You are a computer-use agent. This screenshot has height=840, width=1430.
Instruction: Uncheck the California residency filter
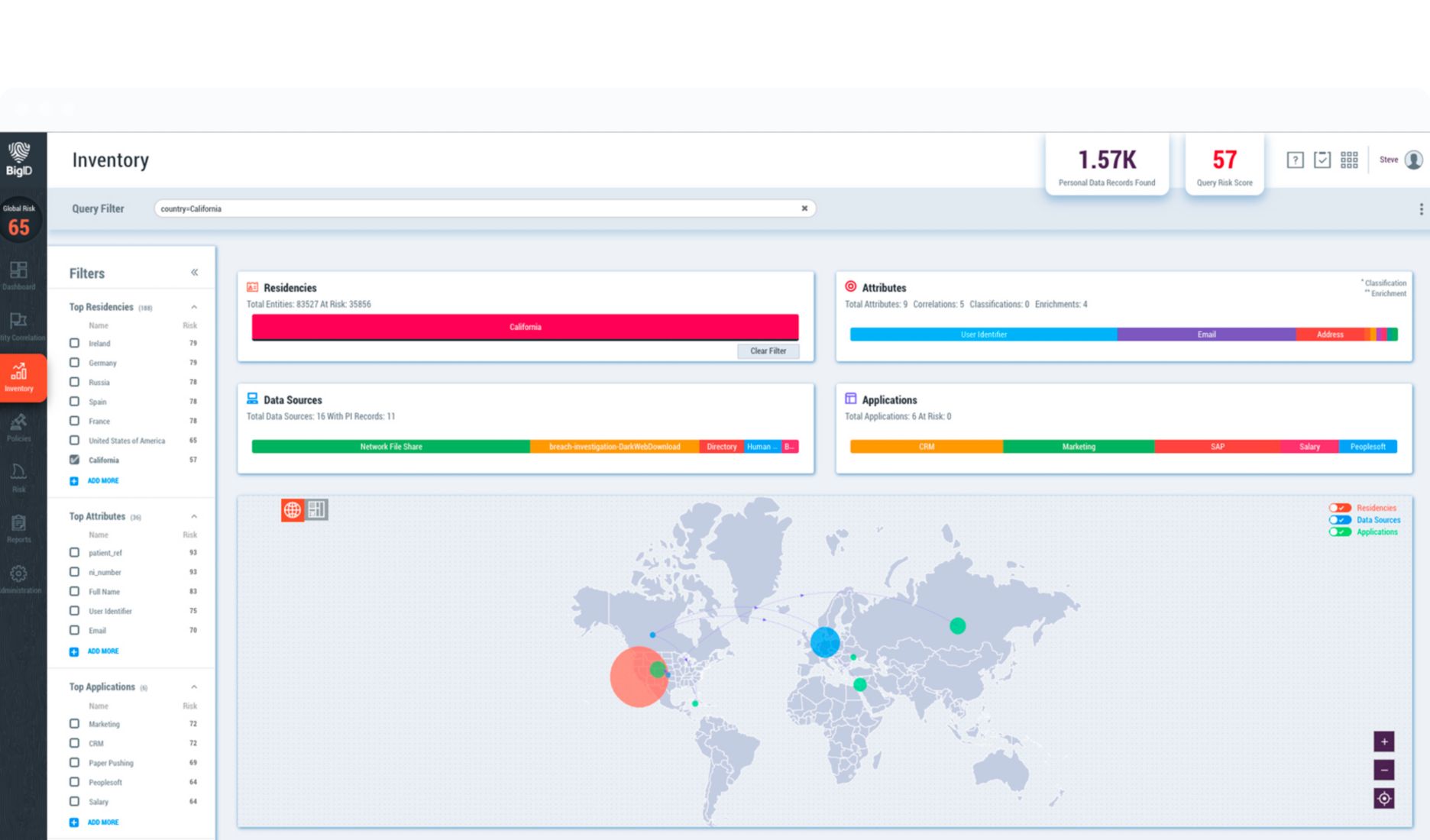[x=74, y=460]
